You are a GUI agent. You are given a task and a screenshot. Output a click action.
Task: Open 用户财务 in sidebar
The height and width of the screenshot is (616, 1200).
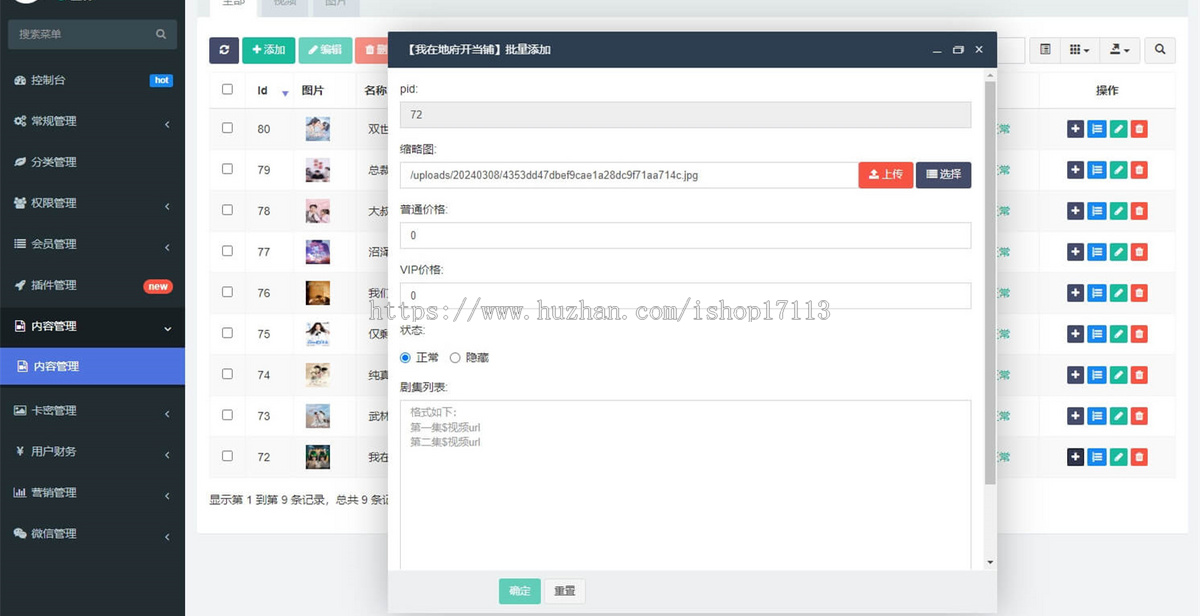[x=92, y=451]
